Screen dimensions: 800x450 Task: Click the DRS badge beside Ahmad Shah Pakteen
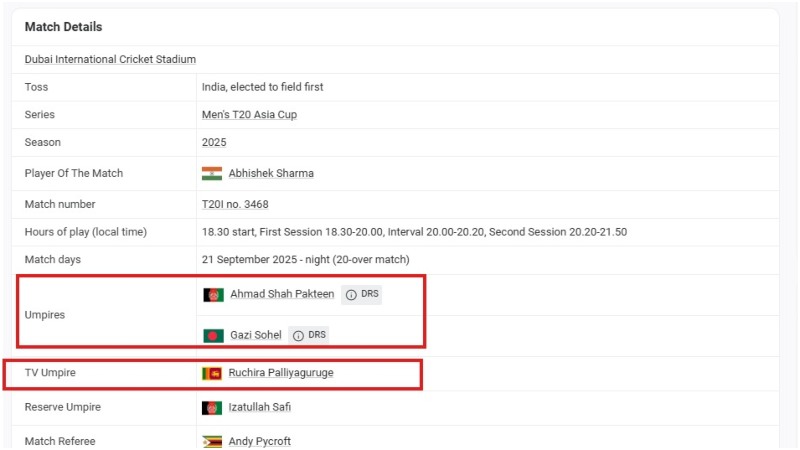tap(370, 295)
